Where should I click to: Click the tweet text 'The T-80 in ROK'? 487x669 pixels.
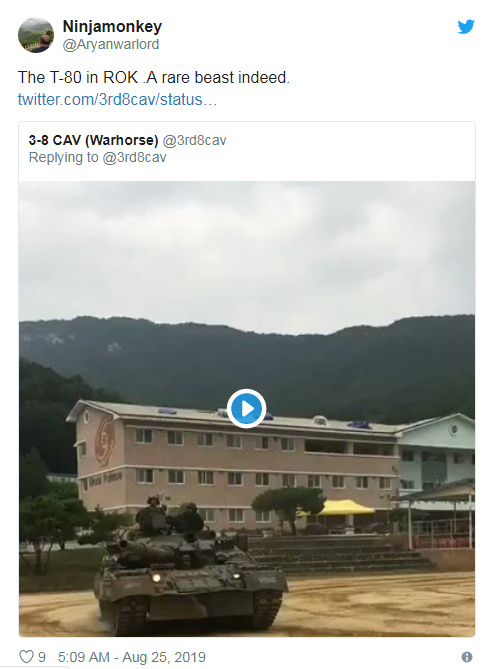(x=78, y=78)
